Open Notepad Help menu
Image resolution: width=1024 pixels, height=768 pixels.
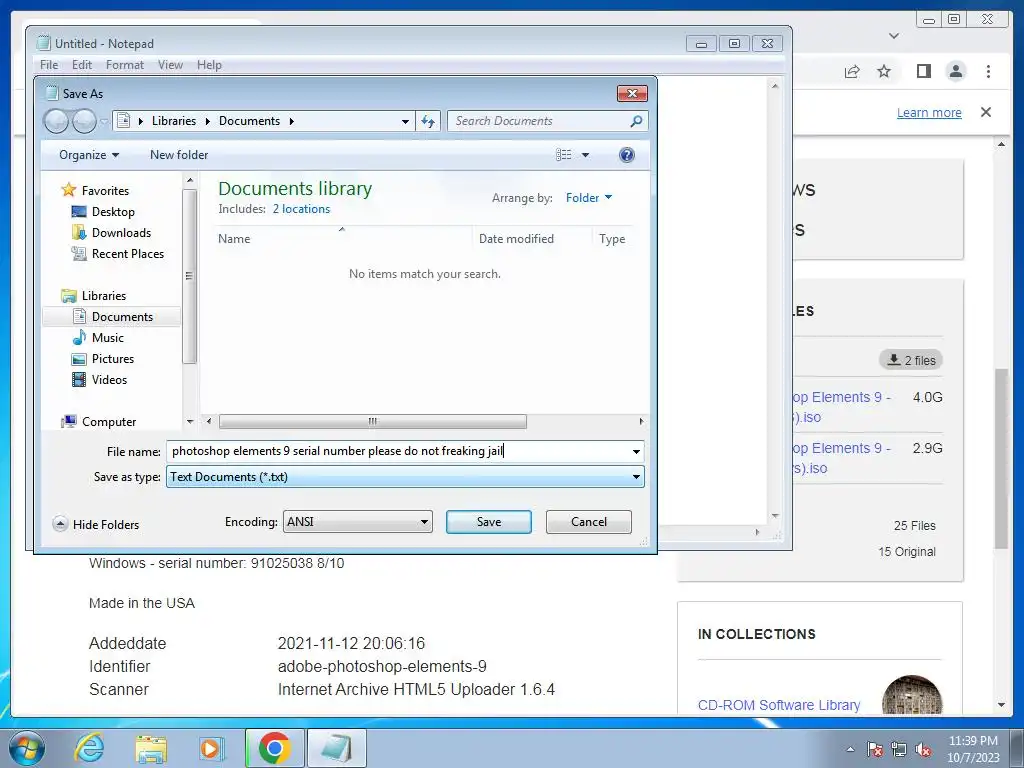click(x=209, y=65)
